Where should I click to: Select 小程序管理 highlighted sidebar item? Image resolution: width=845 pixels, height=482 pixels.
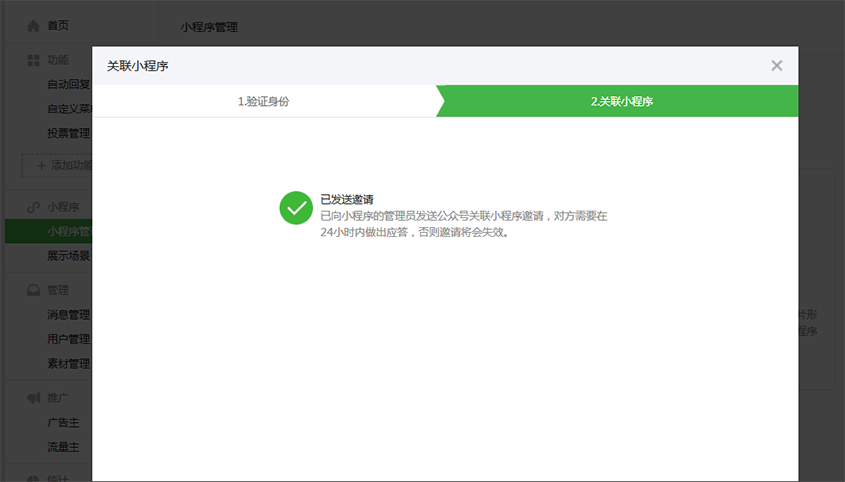pos(49,231)
